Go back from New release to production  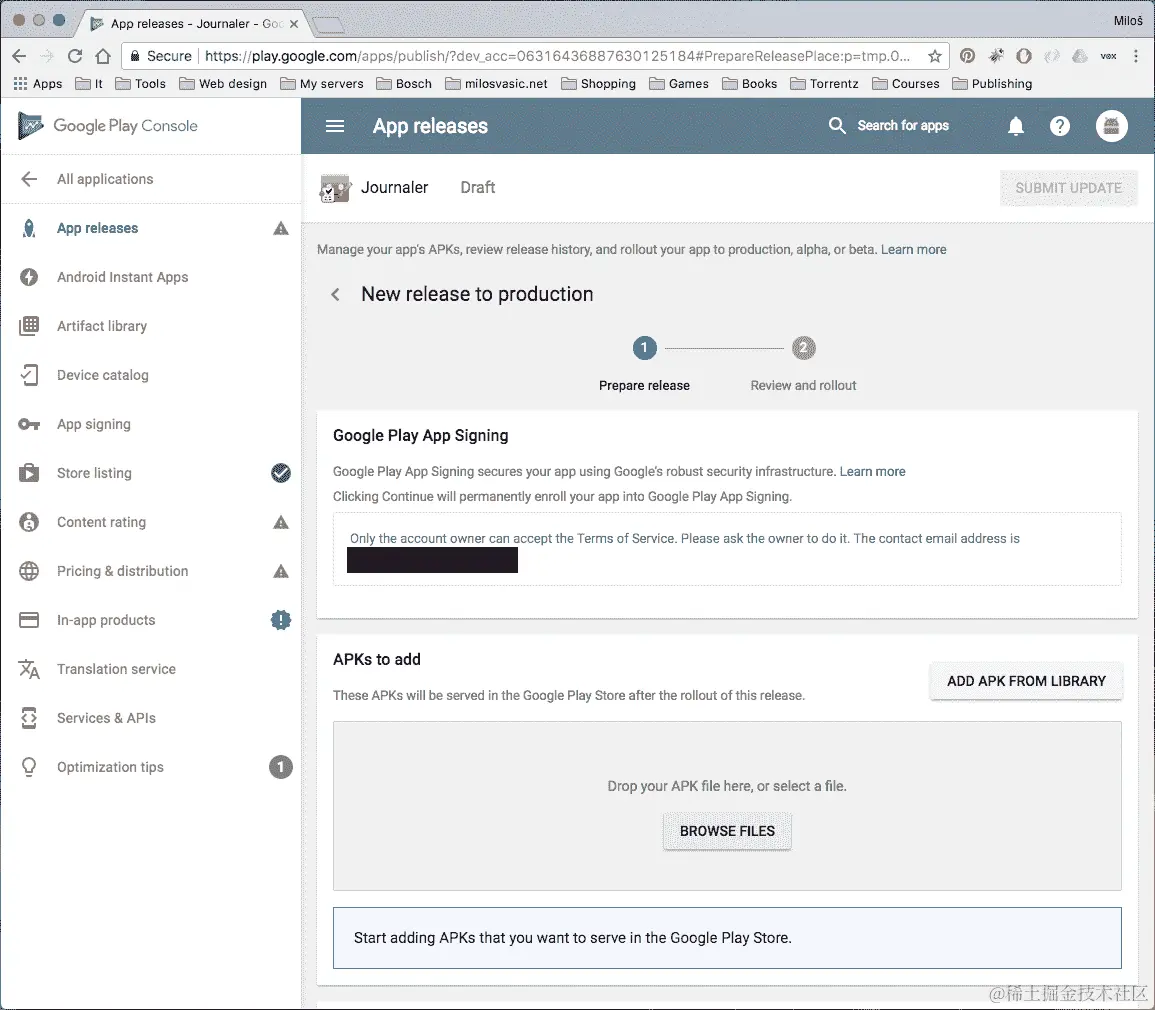click(335, 295)
